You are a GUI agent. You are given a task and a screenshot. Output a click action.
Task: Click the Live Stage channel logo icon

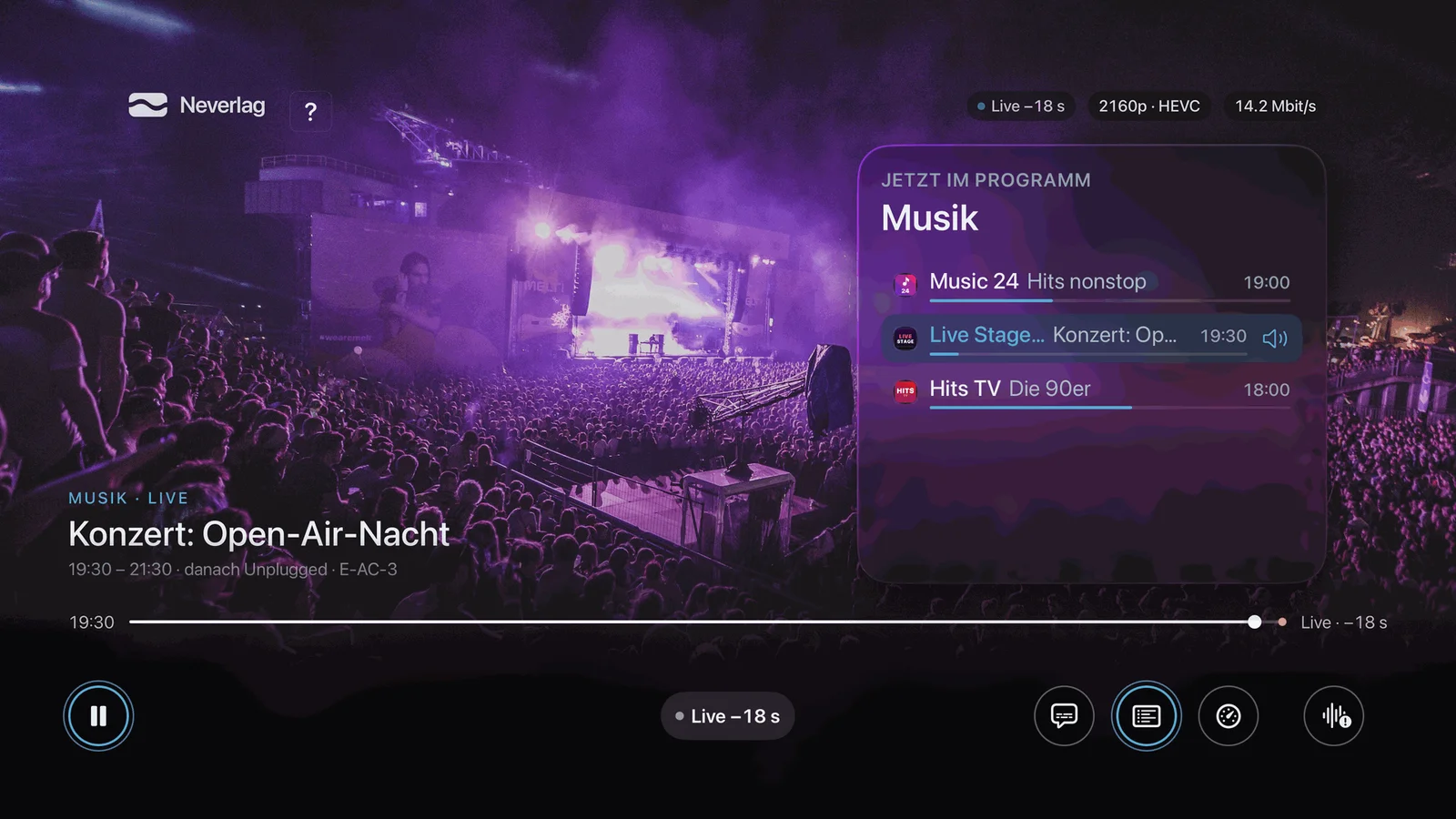tap(905, 338)
